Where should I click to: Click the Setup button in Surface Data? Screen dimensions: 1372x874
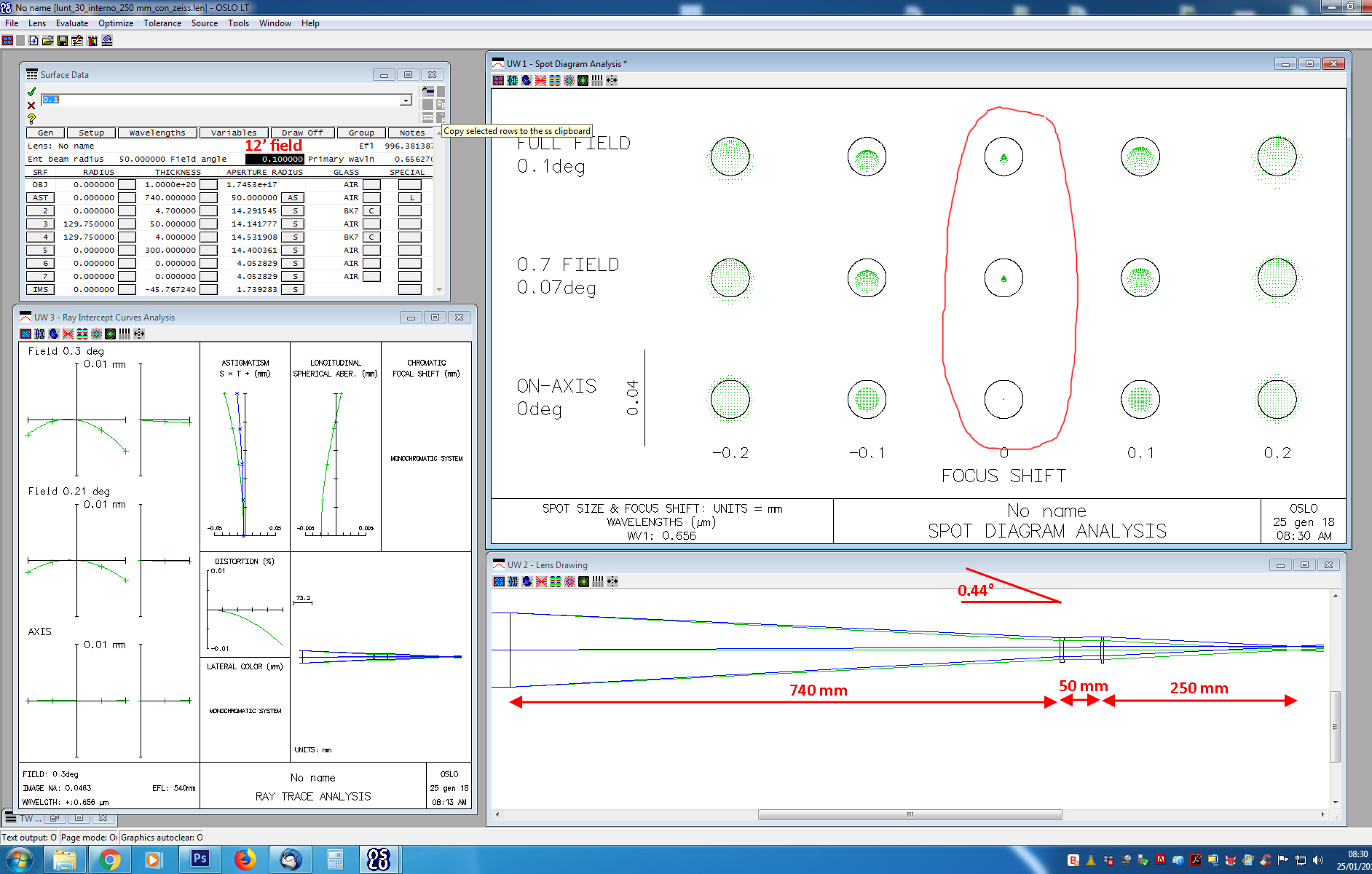(91, 133)
